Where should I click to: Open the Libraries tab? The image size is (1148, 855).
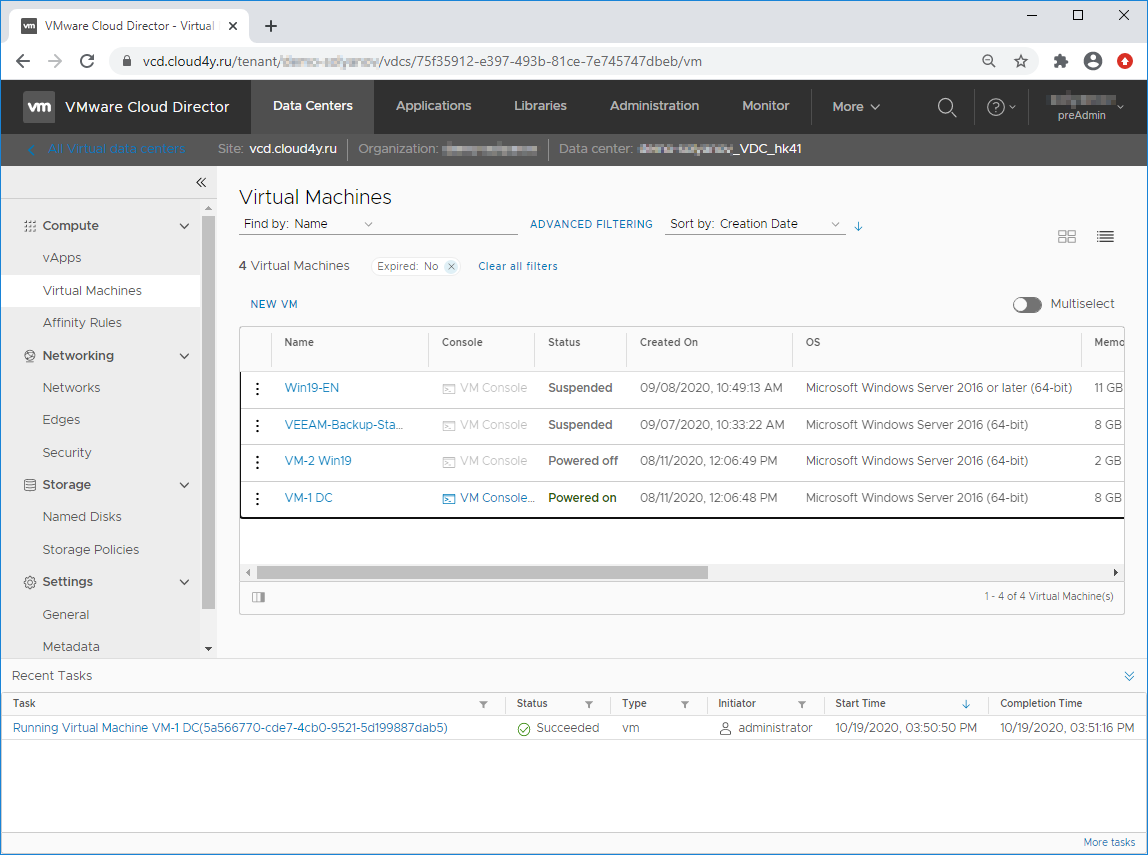540,106
